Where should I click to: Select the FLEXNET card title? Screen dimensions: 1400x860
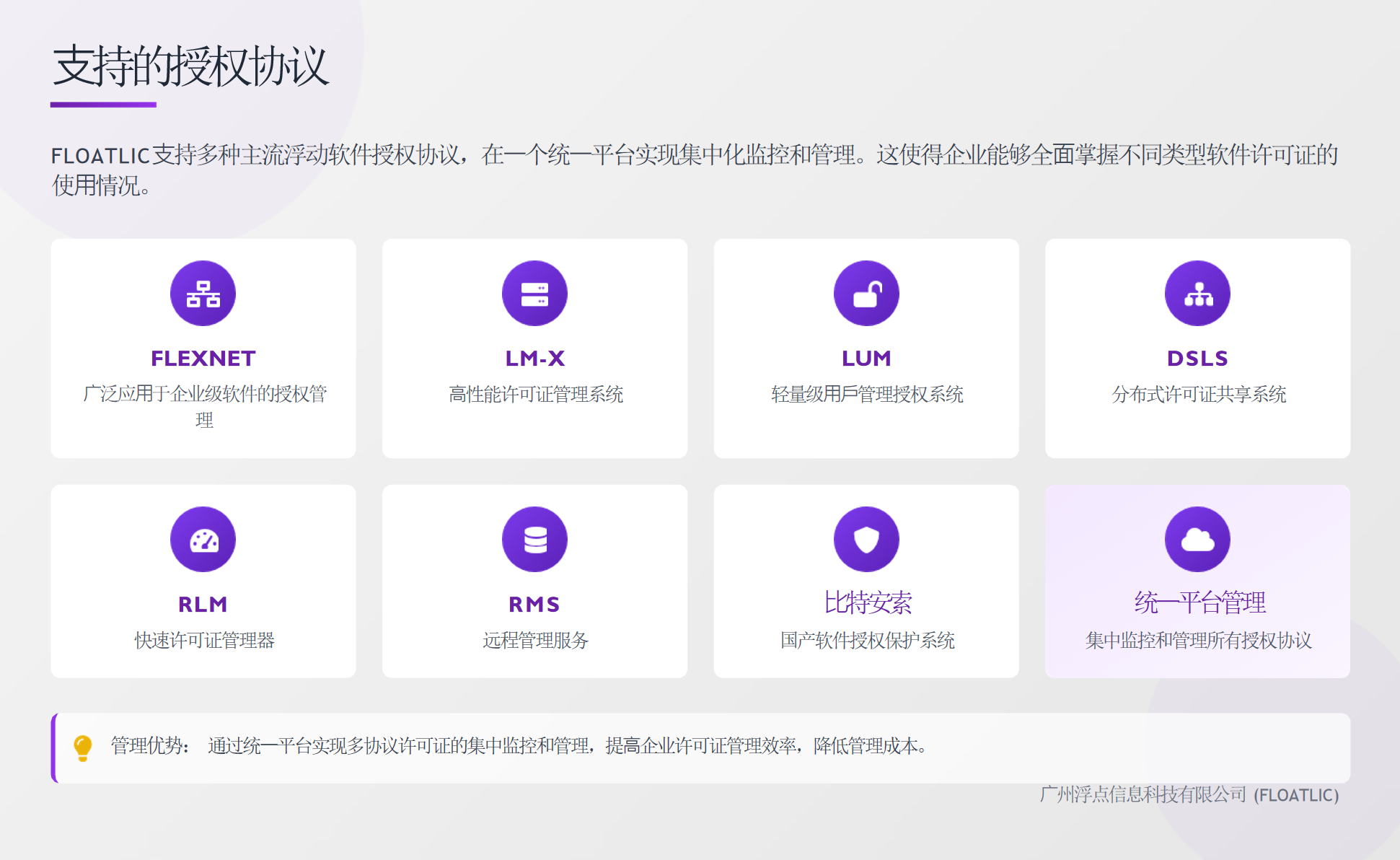pyautogui.click(x=203, y=359)
